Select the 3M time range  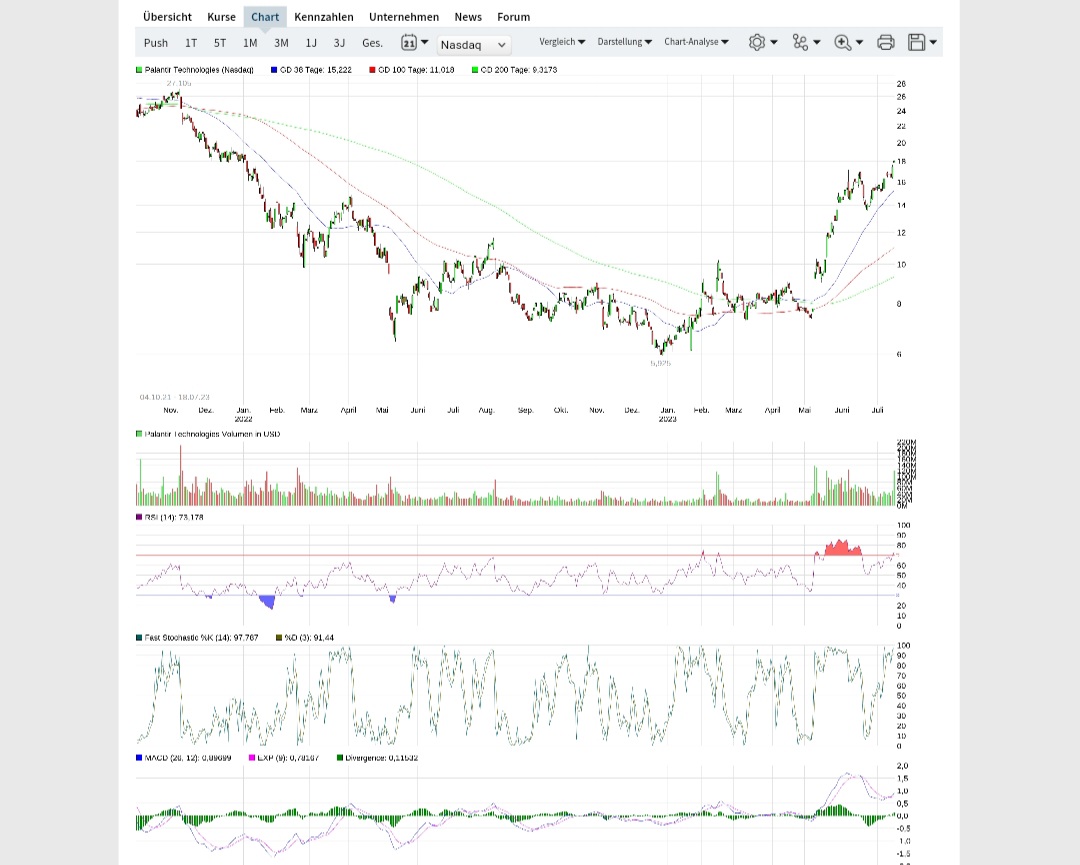tap(281, 43)
